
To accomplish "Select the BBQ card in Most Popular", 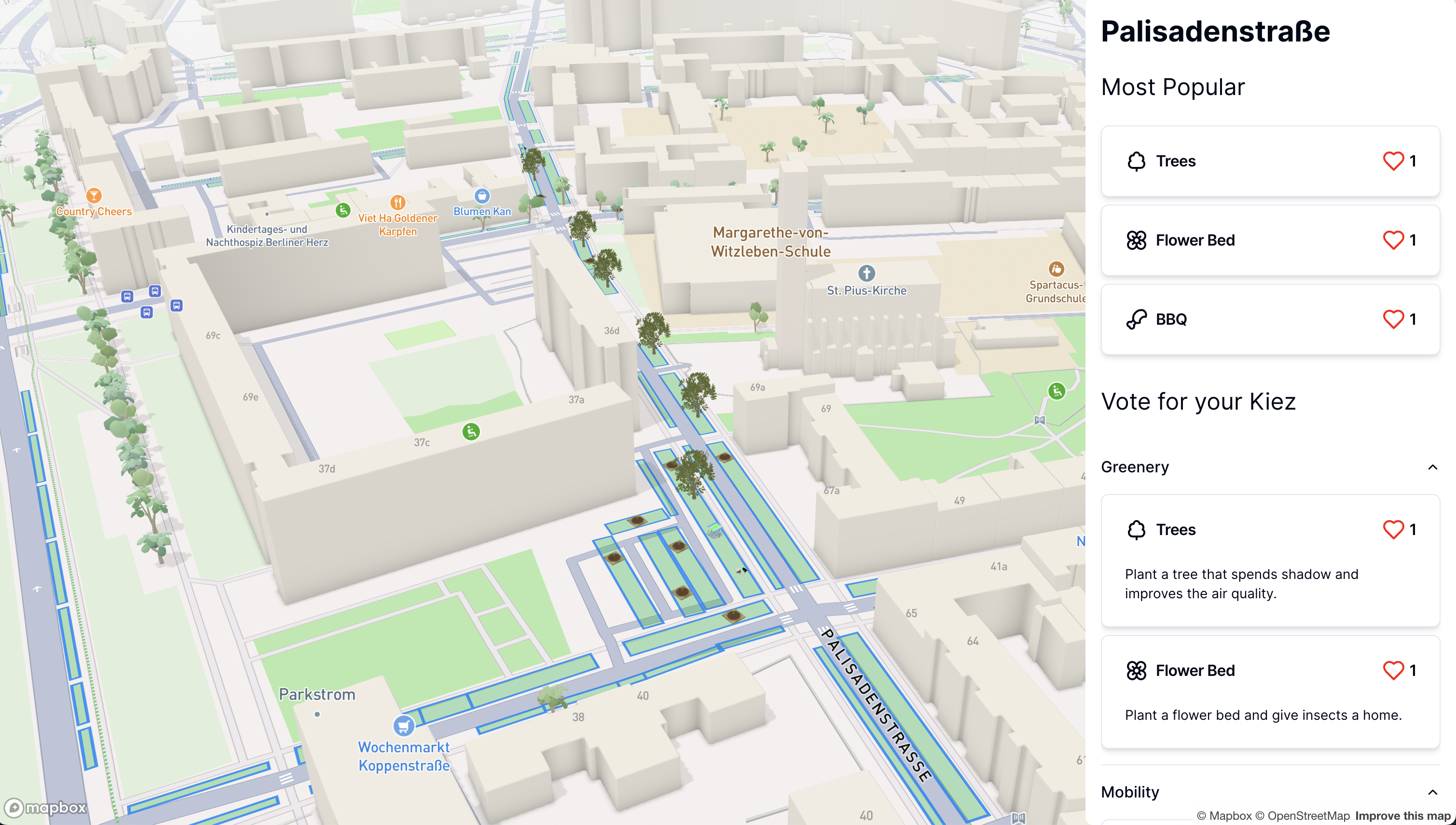I will pyautogui.click(x=1247, y=319).
